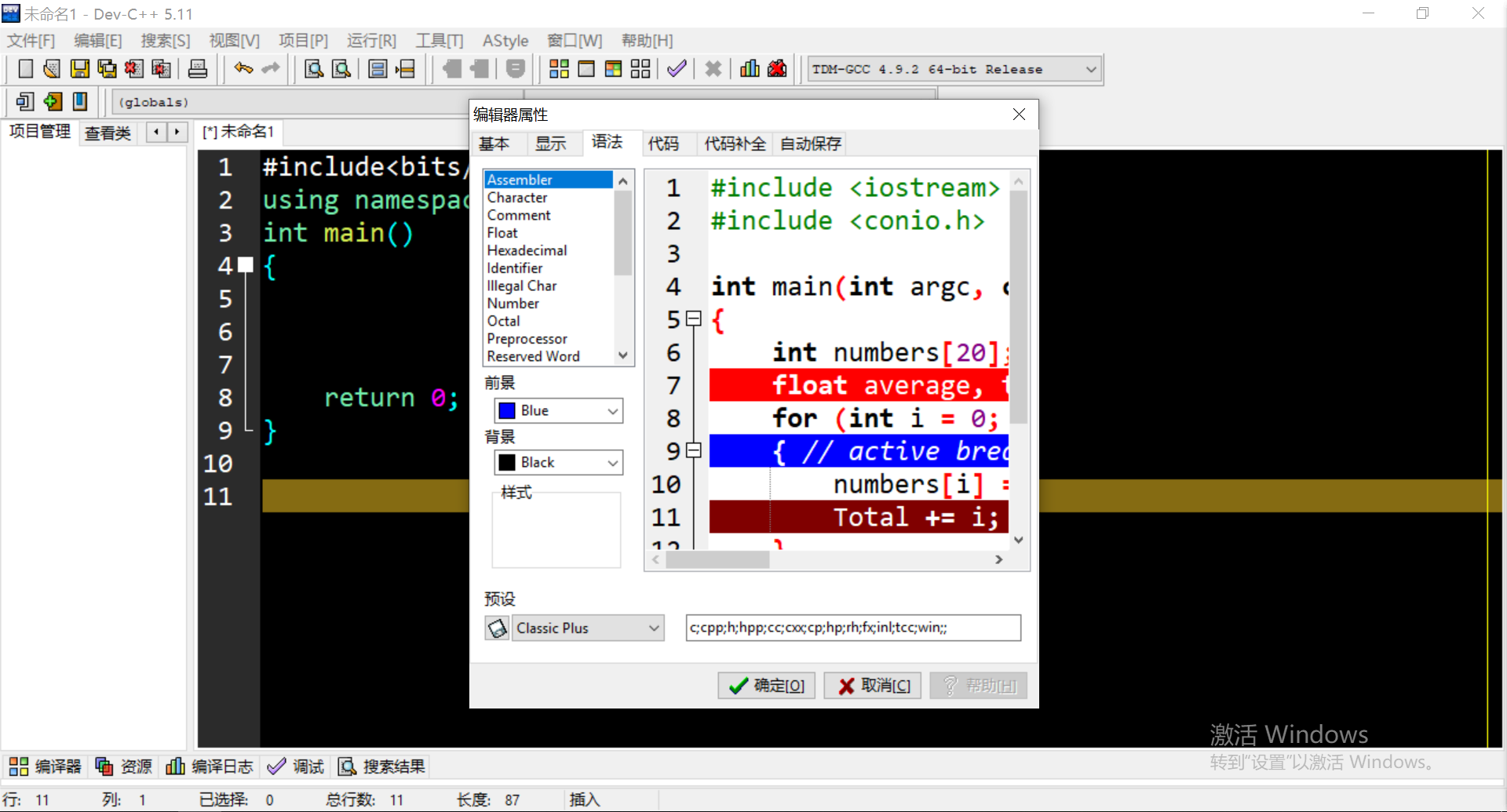Image resolution: width=1507 pixels, height=812 pixels.
Task: Click the first icon on the second toolbar row
Action: click(25, 101)
